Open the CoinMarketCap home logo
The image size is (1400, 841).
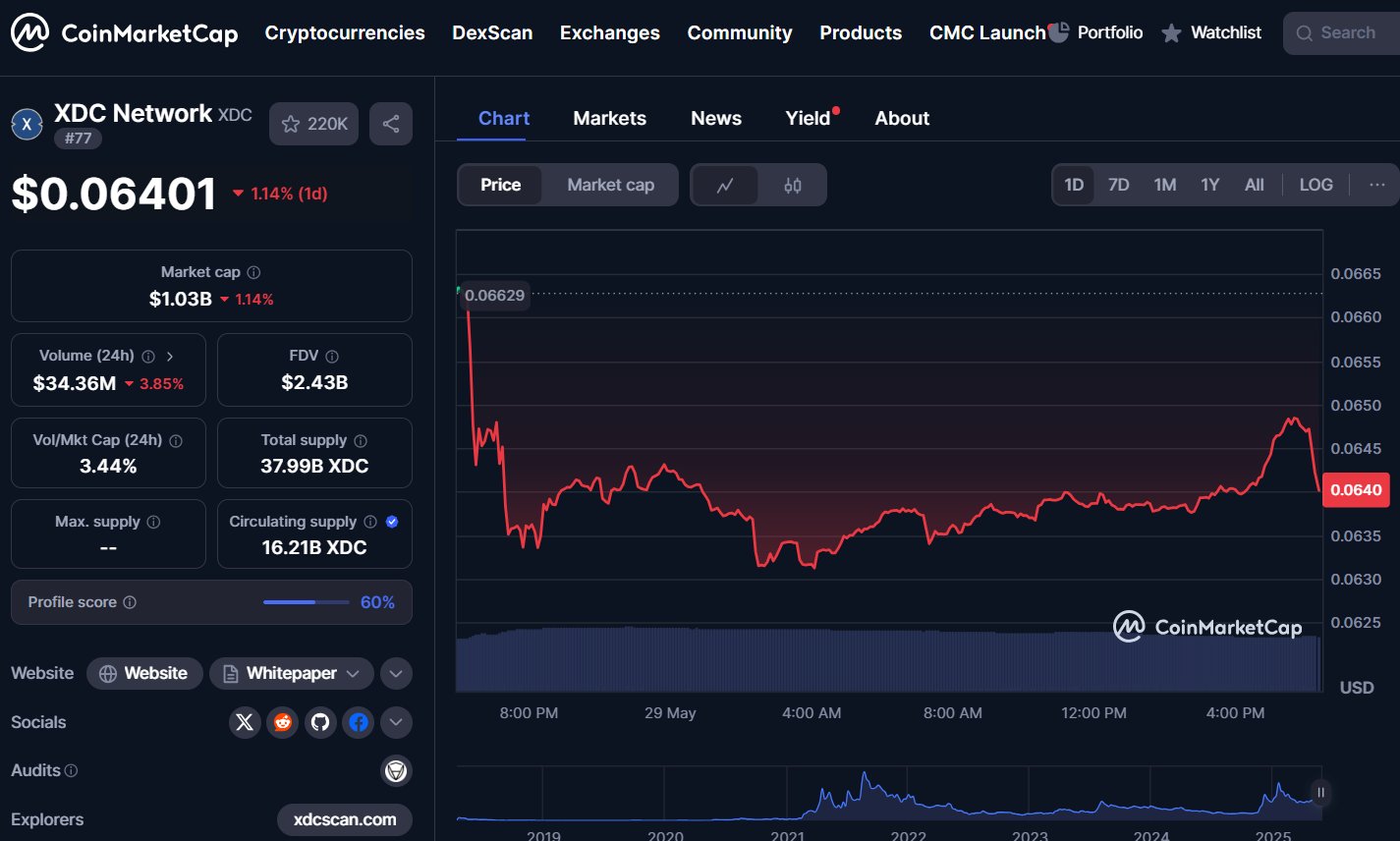tap(124, 32)
